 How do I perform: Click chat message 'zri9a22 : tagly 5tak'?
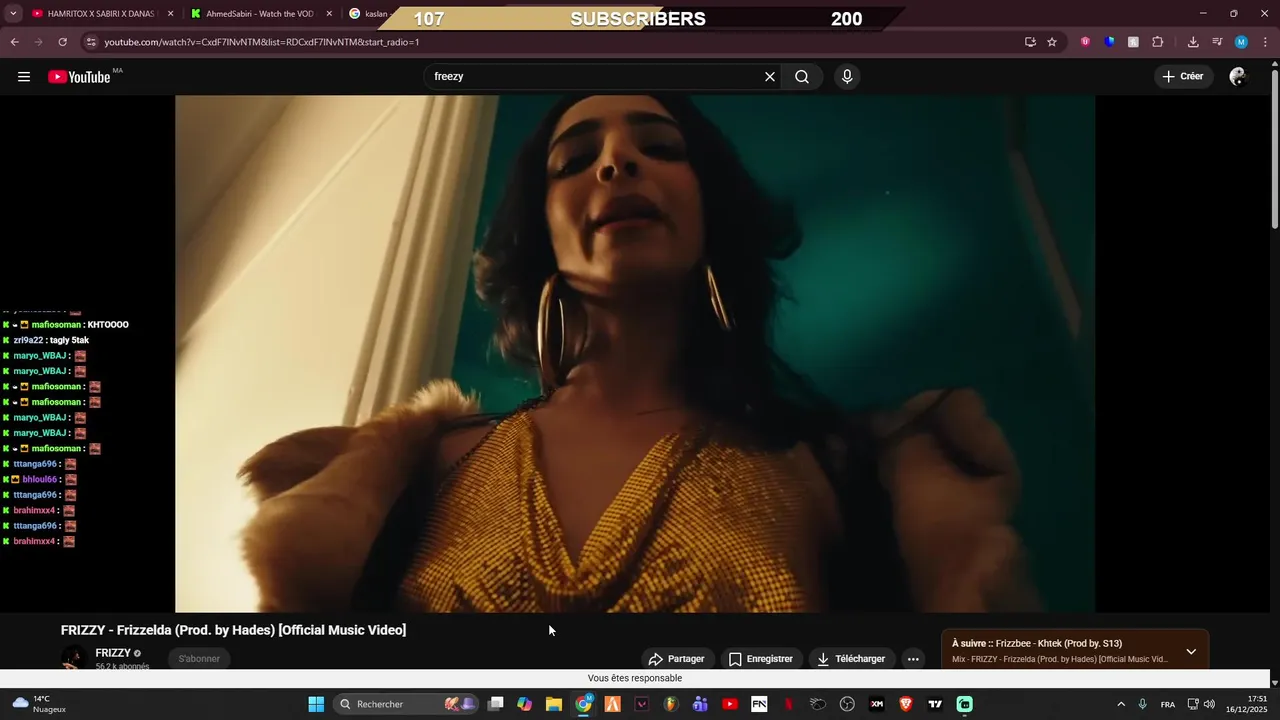46,340
